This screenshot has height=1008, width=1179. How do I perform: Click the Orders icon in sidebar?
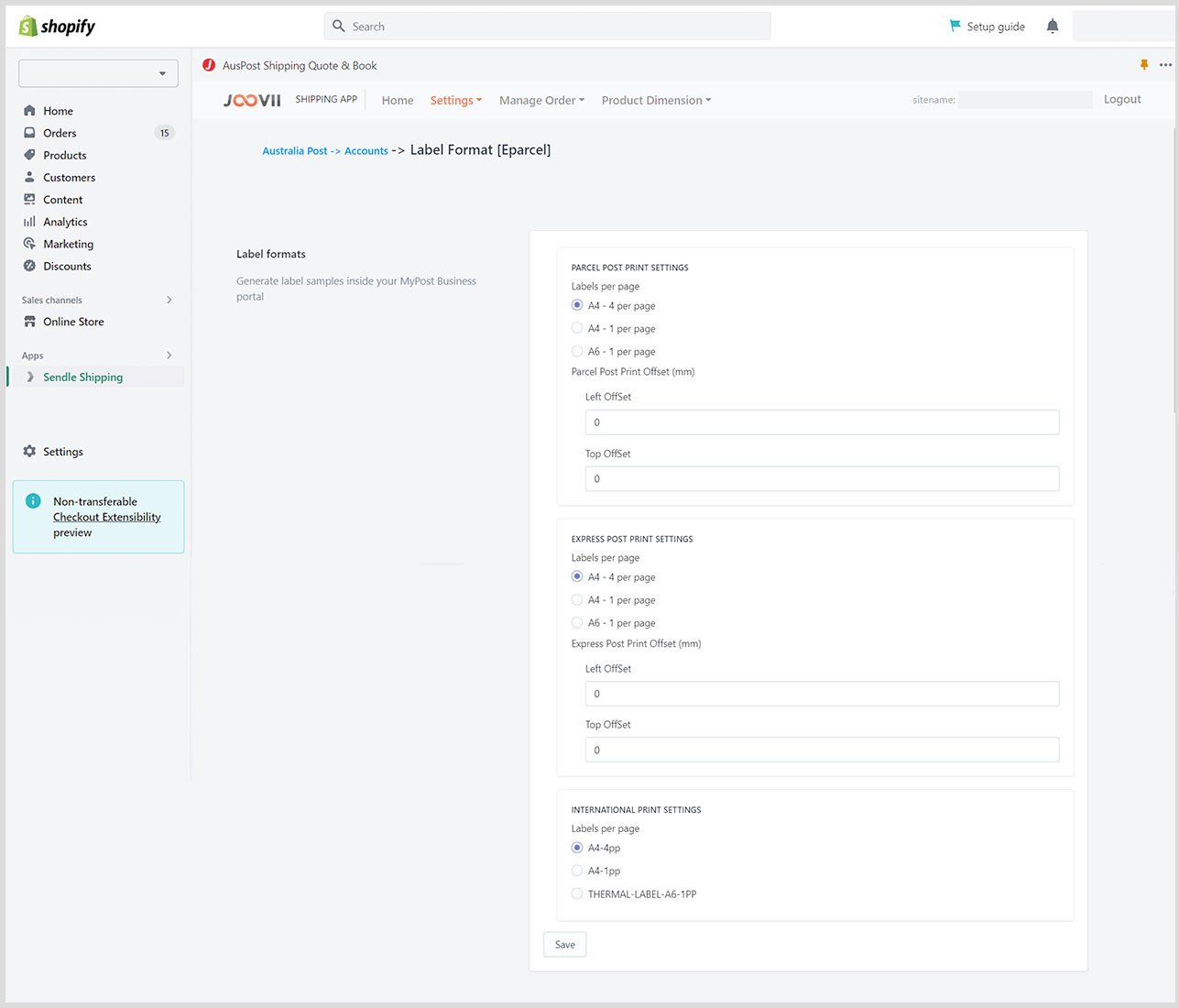[29, 133]
